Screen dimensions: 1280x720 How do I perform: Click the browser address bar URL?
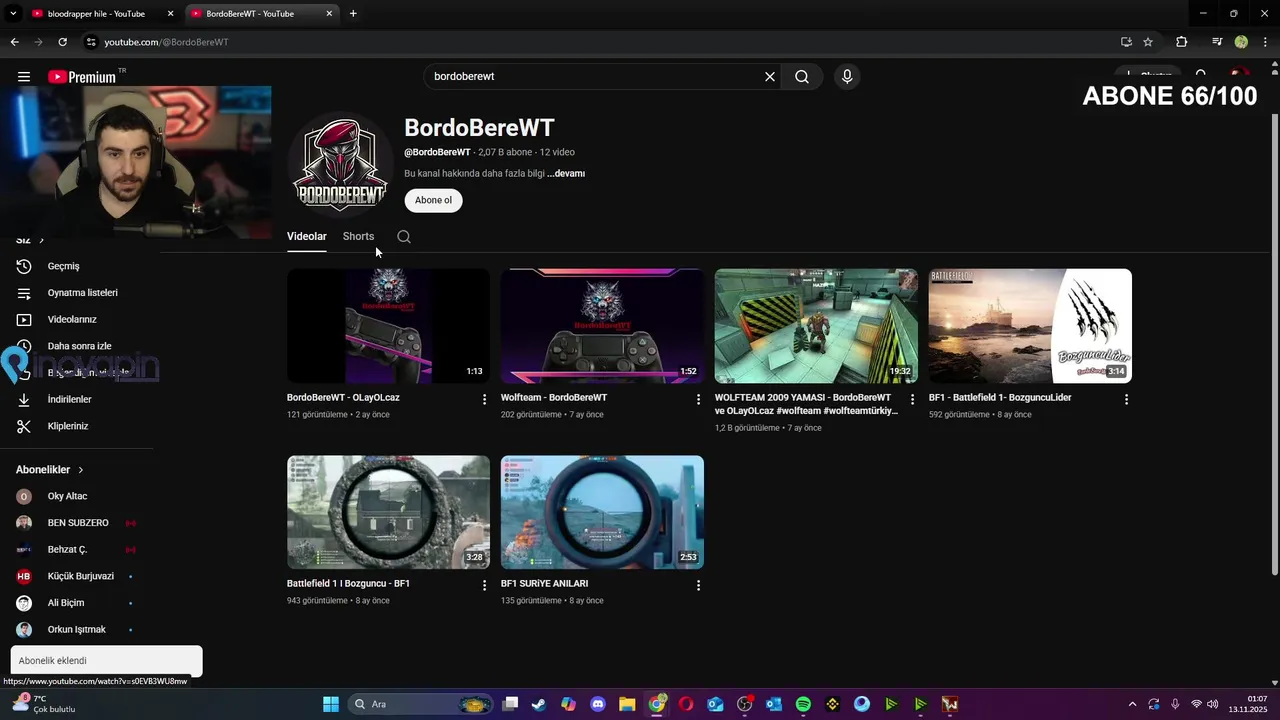coord(166,42)
